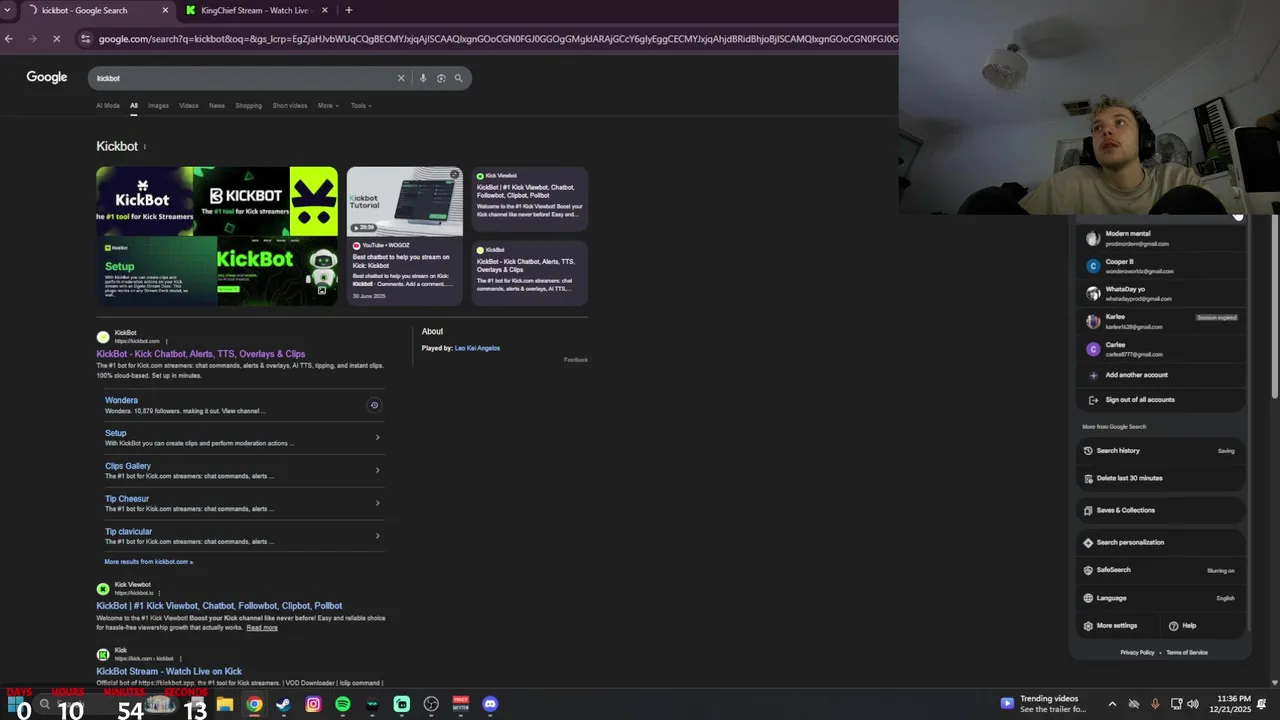Viewport: 1280px width, 720px height.
Task: Open the Wondera sitelink
Action: tap(121, 400)
